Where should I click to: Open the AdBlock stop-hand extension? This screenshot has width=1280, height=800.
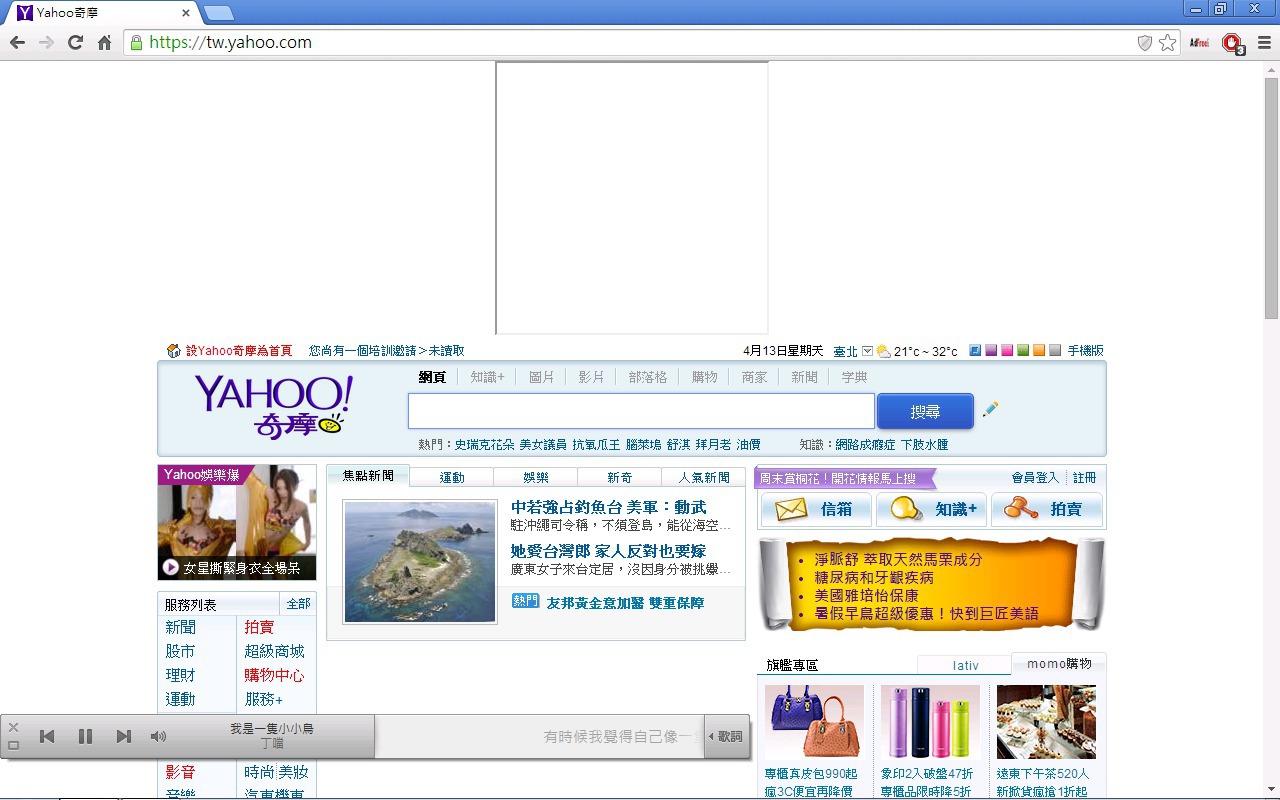[1232, 43]
